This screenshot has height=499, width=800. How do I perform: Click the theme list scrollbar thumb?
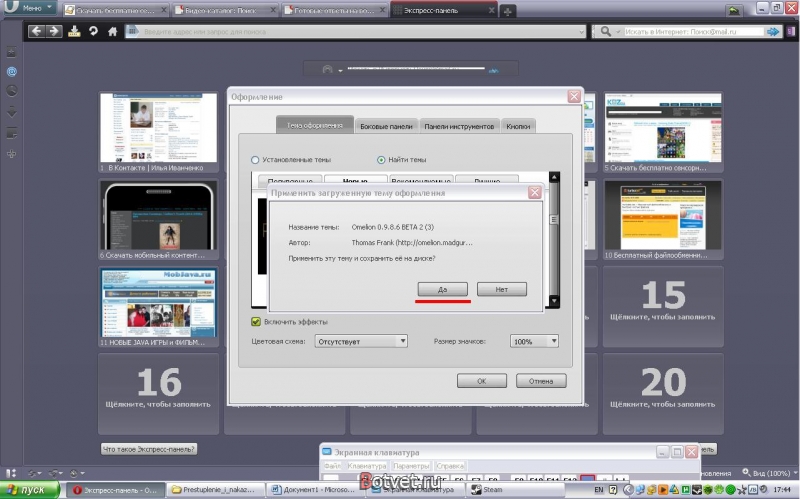coord(554,219)
